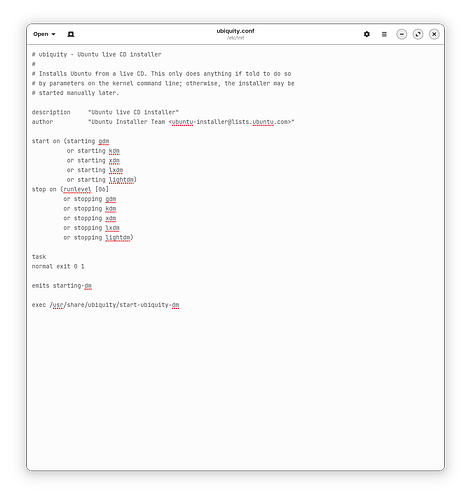Viewport: 471px width, 500px height.
Task: Click the "description" keyword line
Action: click(105, 112)
